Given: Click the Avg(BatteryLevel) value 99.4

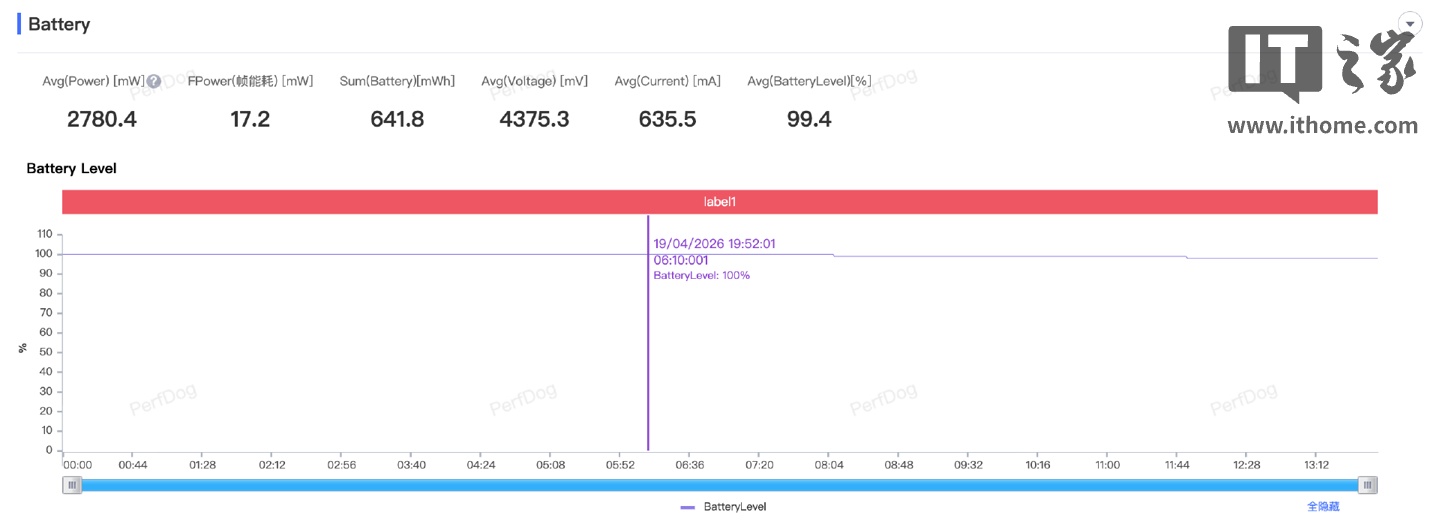Looking at the screenshot, I should (x=809, y=120).
